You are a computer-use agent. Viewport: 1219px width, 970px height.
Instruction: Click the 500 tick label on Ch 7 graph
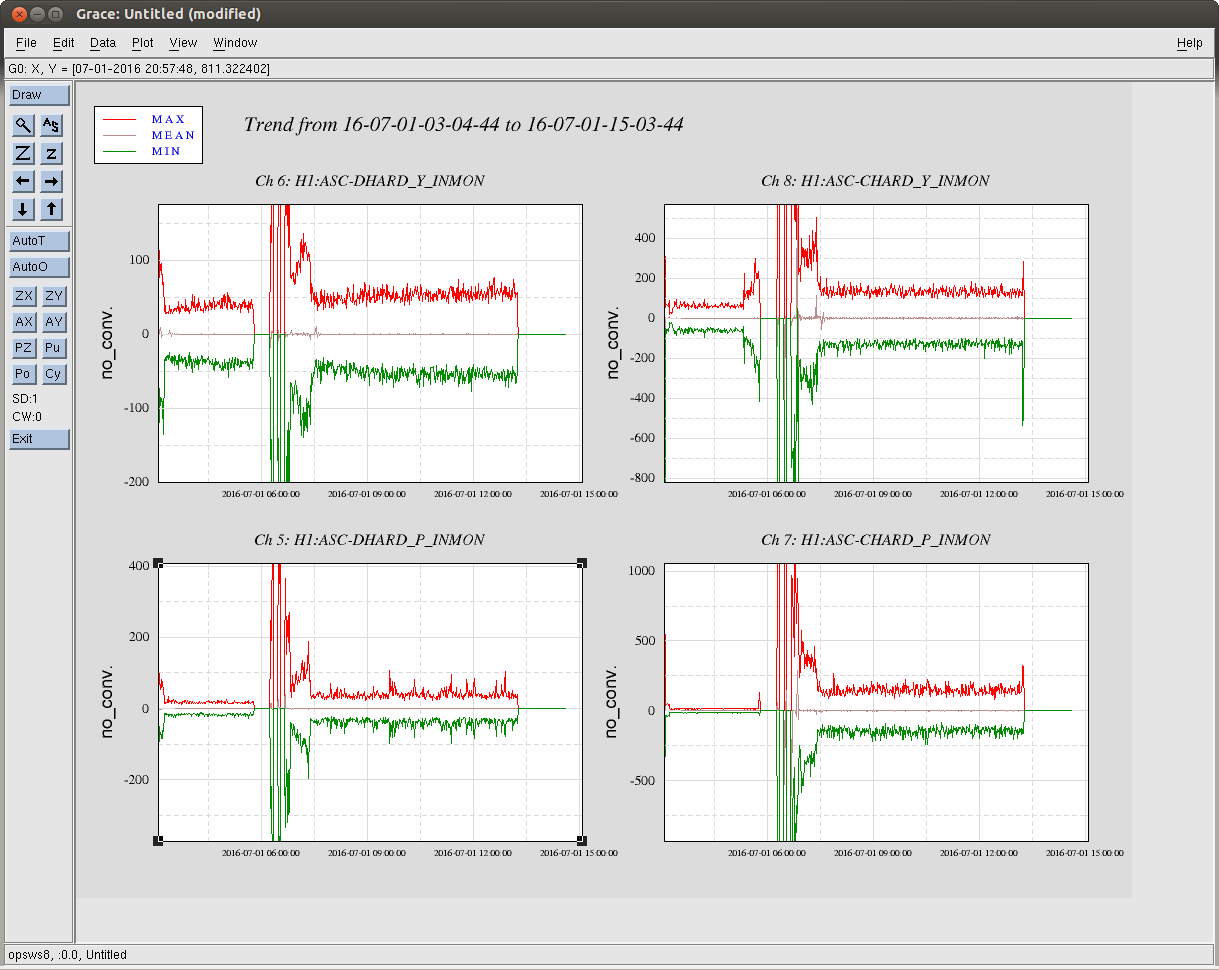click(x=645, y=640)
